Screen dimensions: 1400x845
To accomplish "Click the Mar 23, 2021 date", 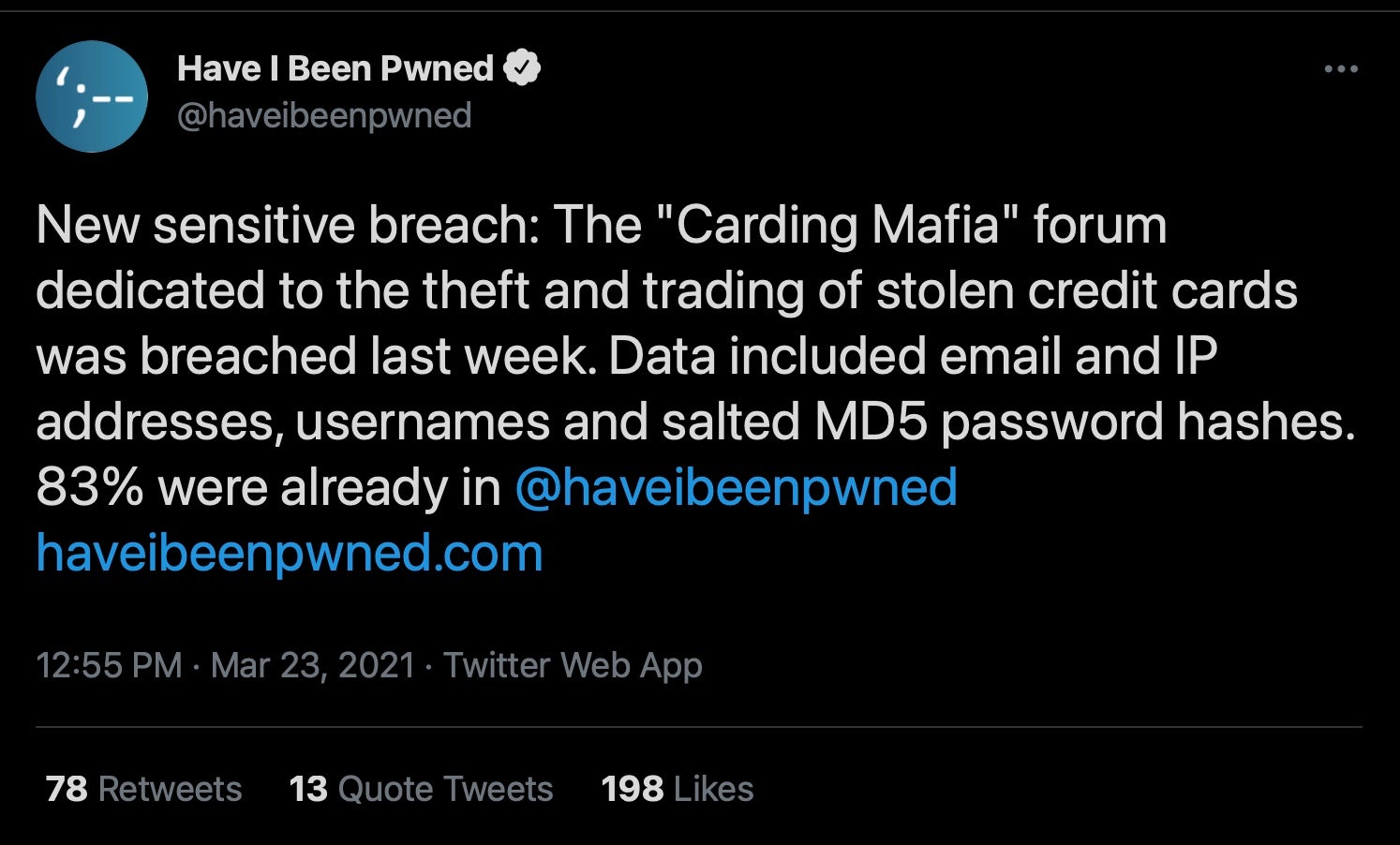I will pyautogui.click(x=312, y=665).
